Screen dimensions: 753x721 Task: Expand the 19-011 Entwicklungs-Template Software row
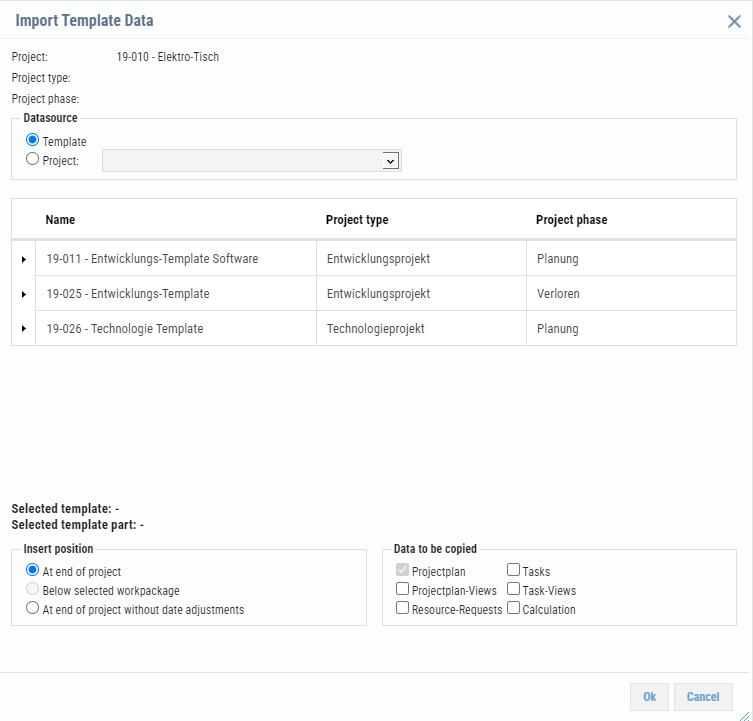click(x=24, y=259)
